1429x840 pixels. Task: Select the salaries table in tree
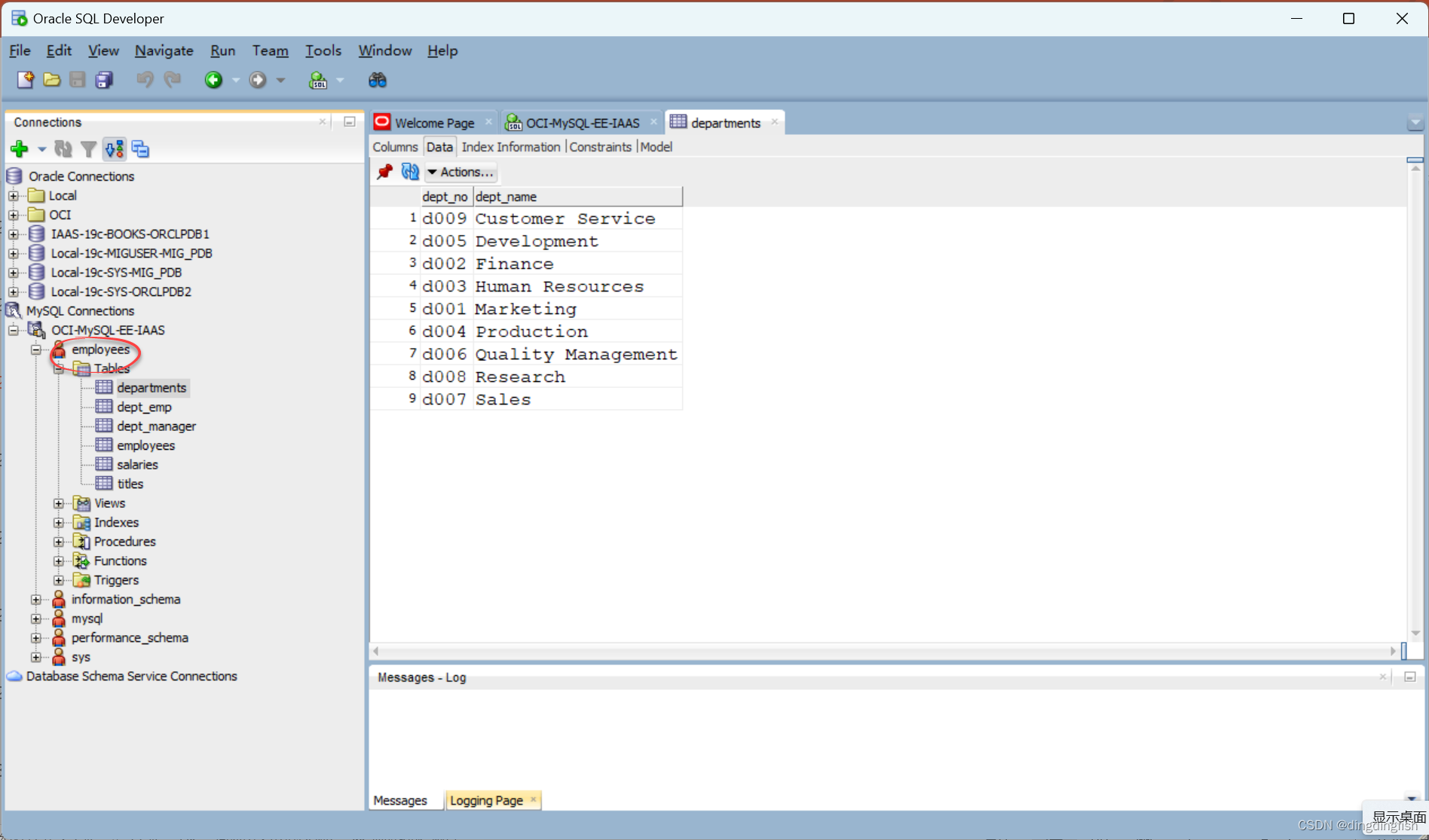(137, 465)
